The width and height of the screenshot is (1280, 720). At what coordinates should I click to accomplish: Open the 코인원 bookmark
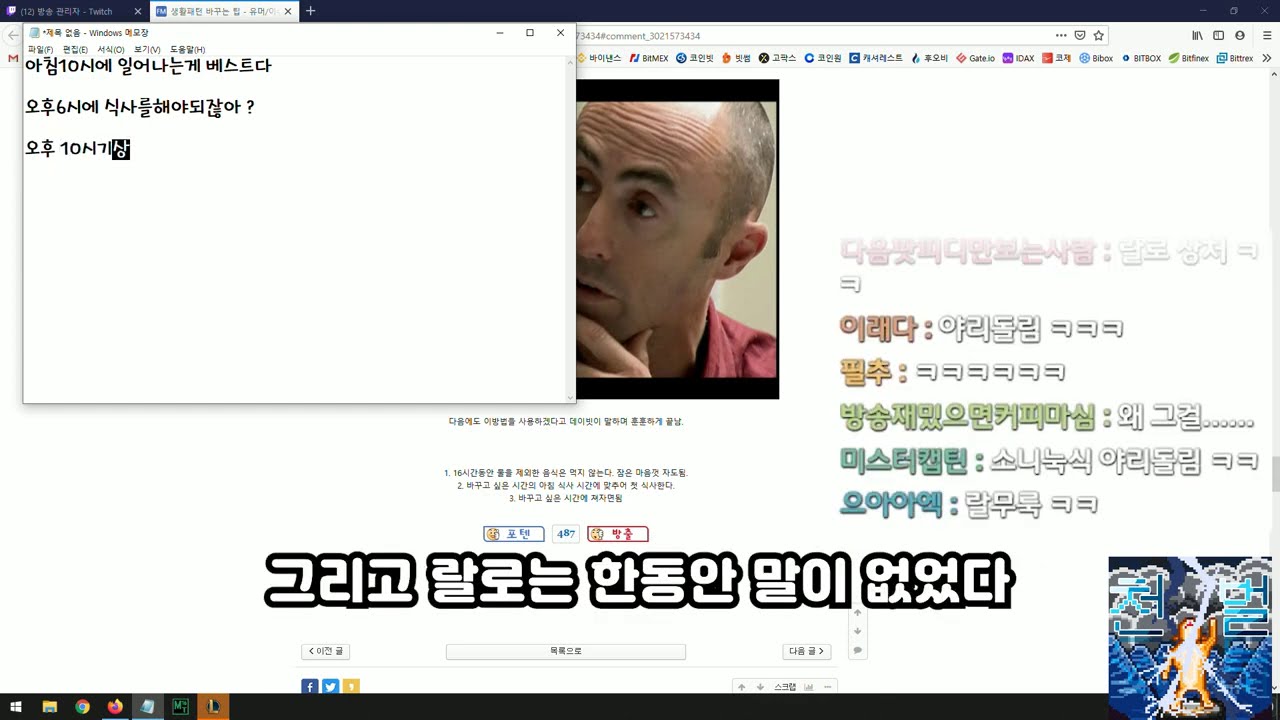[x=823, y=58]
